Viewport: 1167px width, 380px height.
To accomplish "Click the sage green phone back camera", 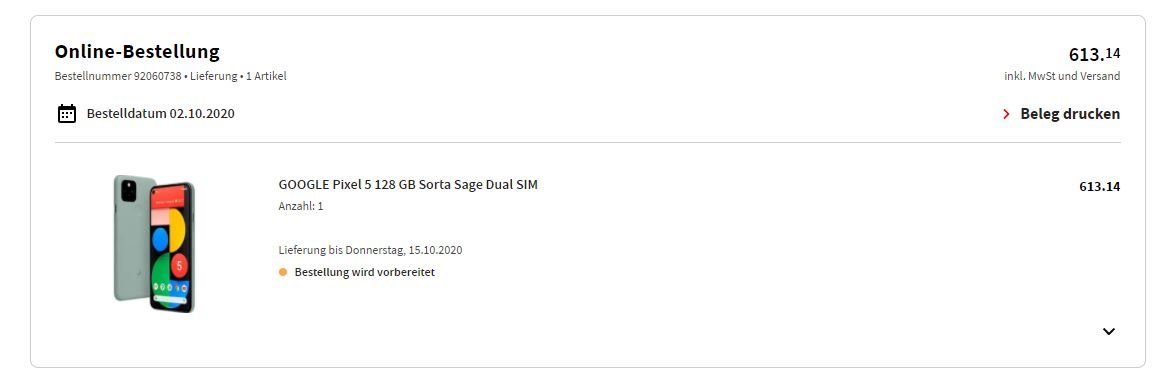I will tap(129, 192).
